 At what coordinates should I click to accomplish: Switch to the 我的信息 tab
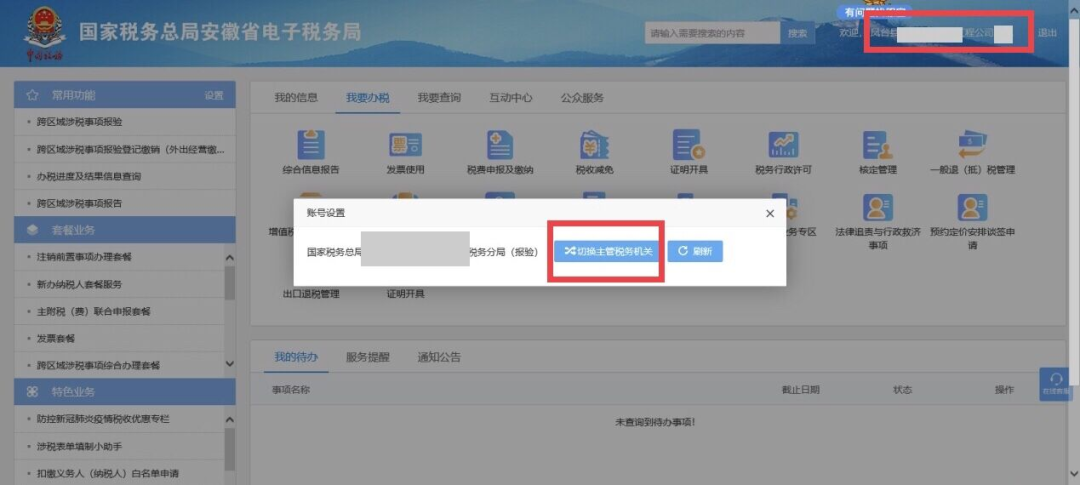click(x=296, y=98)
